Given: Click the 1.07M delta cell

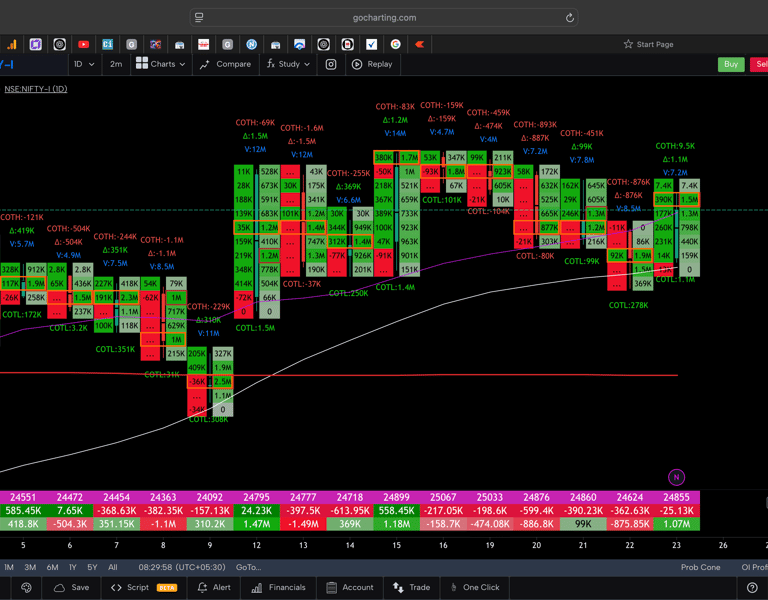Looking at the screenshot, I should [676, 524].
